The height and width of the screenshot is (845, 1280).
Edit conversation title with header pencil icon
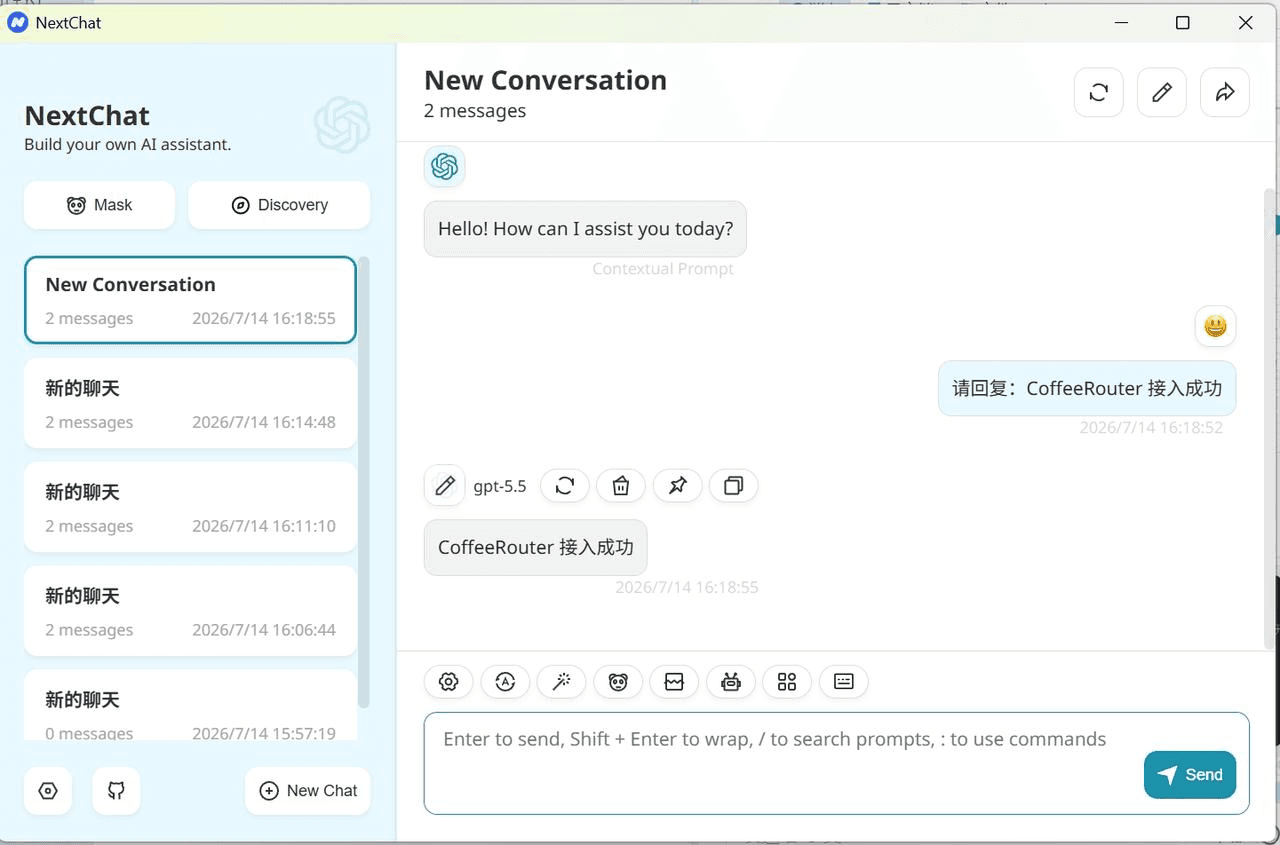[1161, 93]
